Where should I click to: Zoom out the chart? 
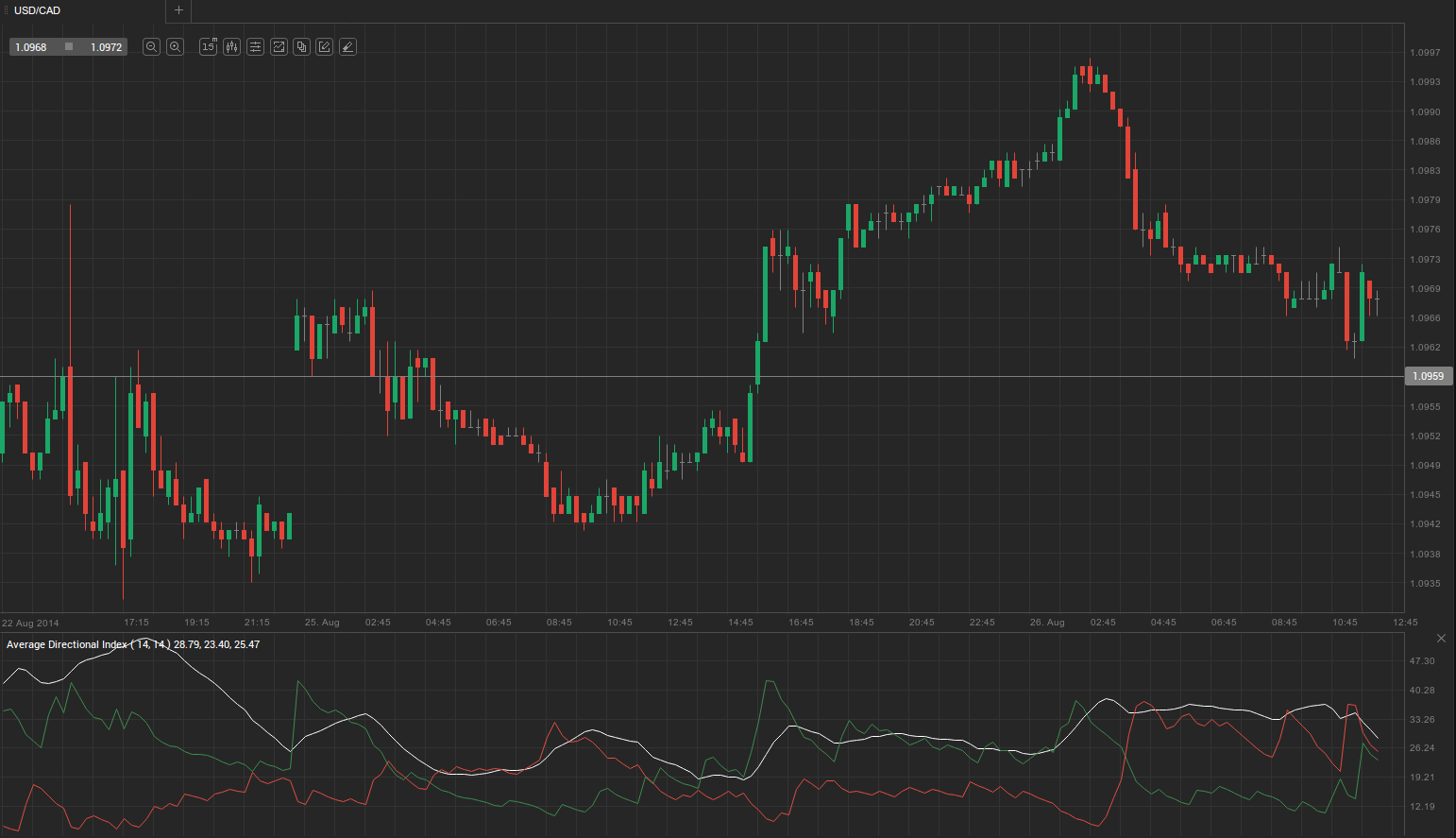click(x=151, y=46)
